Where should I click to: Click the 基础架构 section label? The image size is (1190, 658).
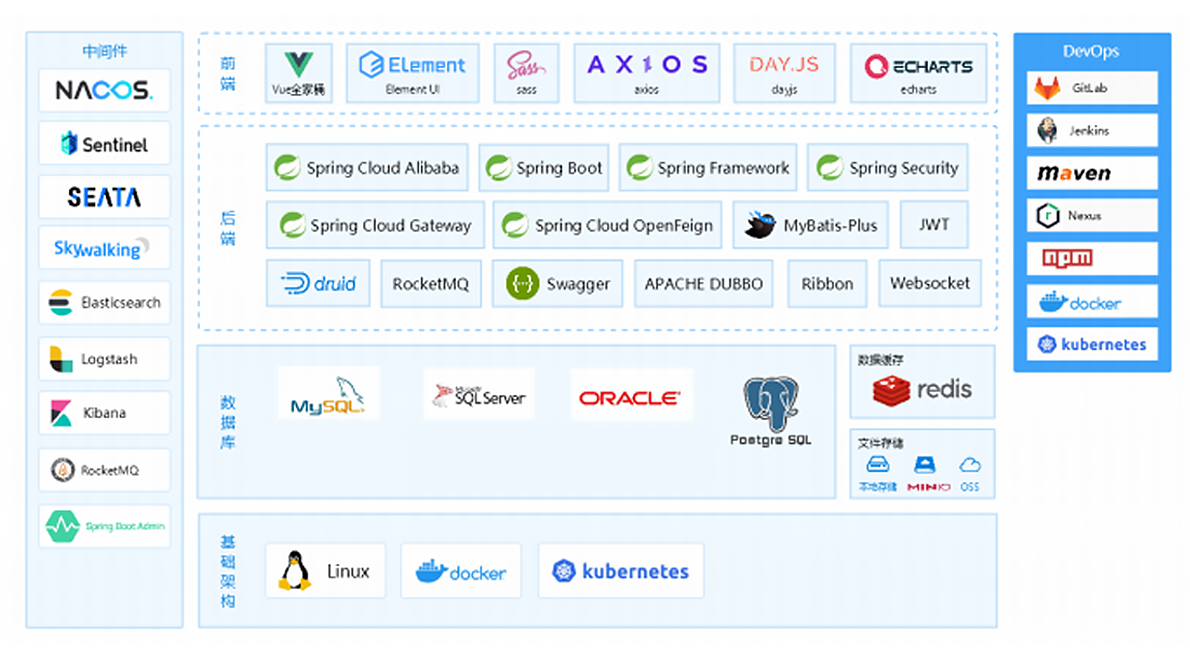tap(228, 571)
